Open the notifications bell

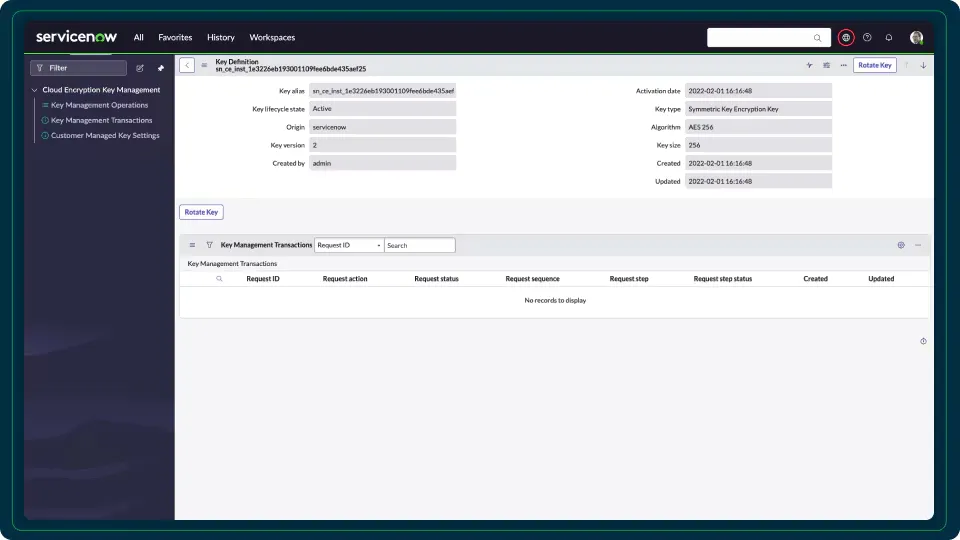[889, 38]
